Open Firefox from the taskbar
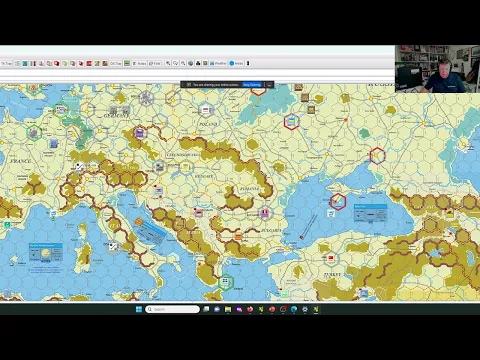Viewport: 480px width, 360px height. click(x=250, y=309)
